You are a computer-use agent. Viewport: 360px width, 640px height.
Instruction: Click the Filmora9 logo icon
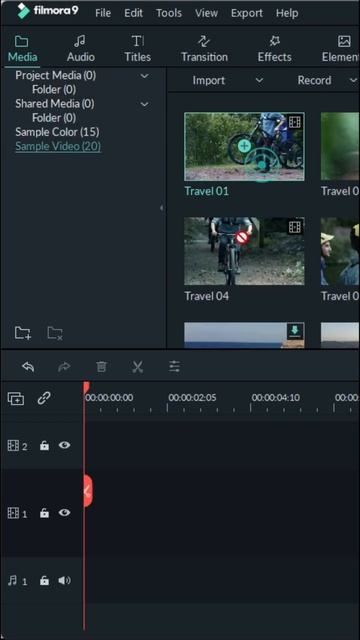pos(24,12)
